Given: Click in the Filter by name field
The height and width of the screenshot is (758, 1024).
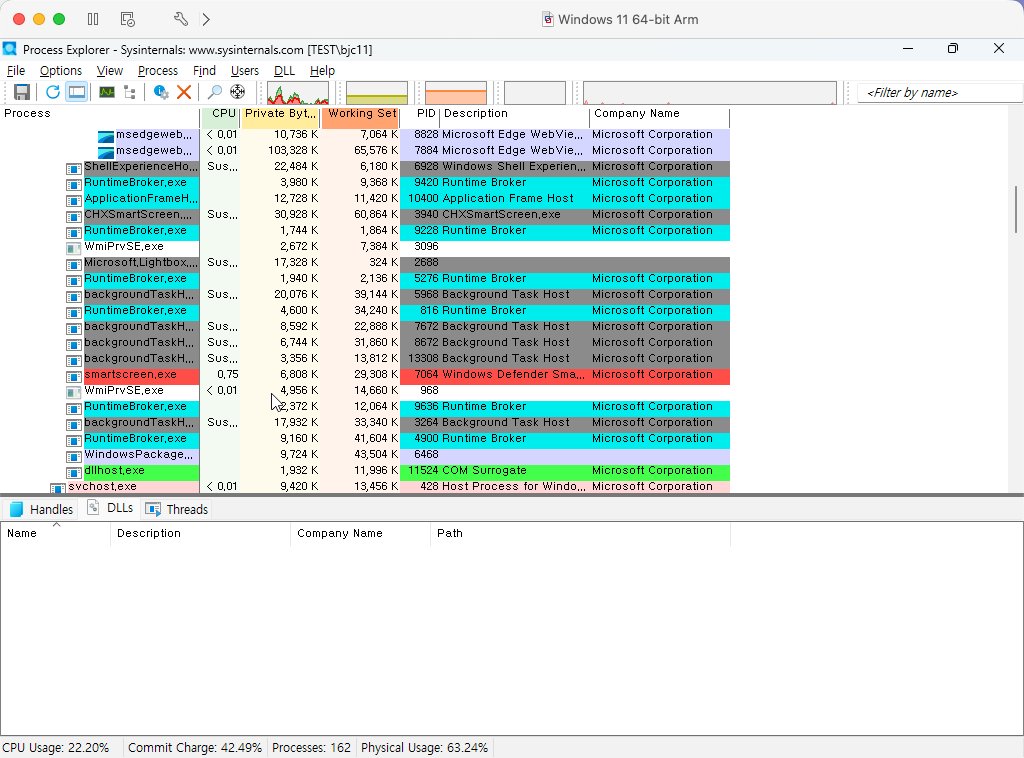Looking at the screenshot, I should pos(939,93).
